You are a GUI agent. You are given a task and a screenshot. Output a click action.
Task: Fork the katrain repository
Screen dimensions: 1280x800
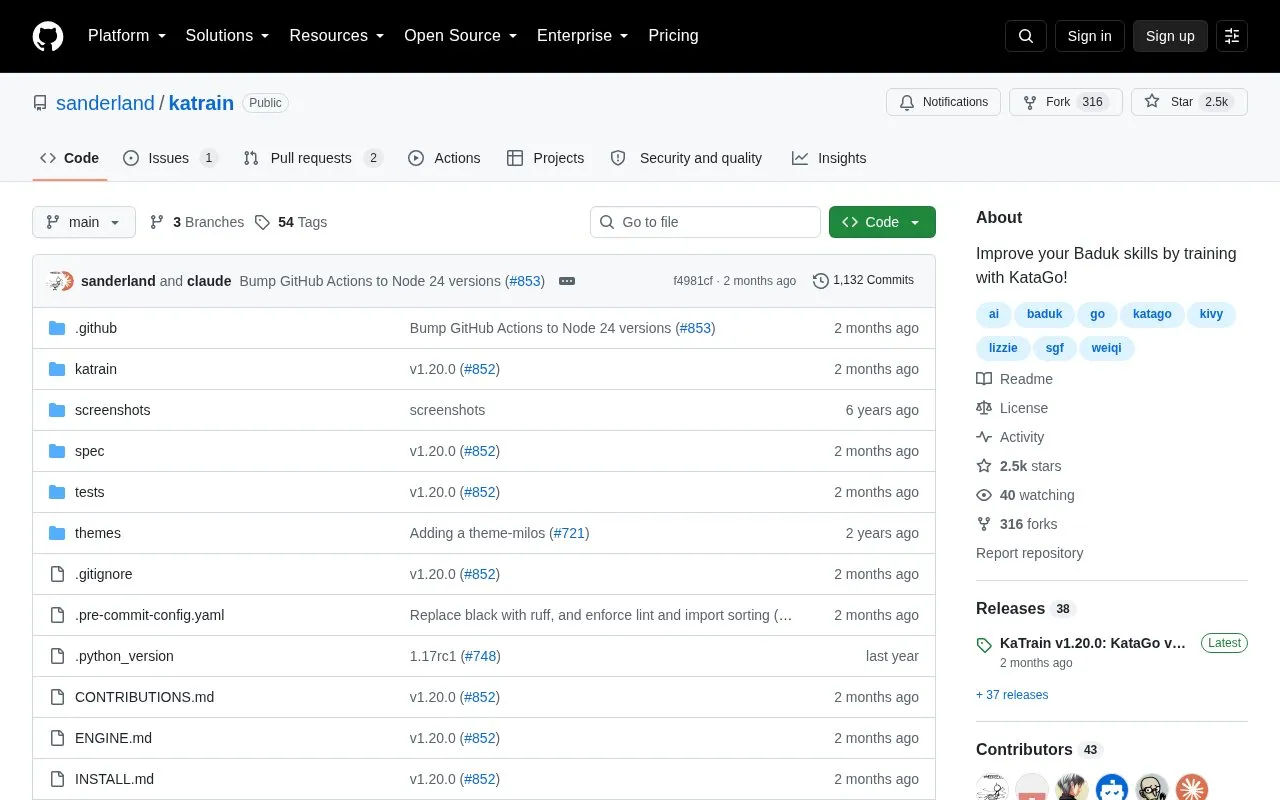[1066, 102]
